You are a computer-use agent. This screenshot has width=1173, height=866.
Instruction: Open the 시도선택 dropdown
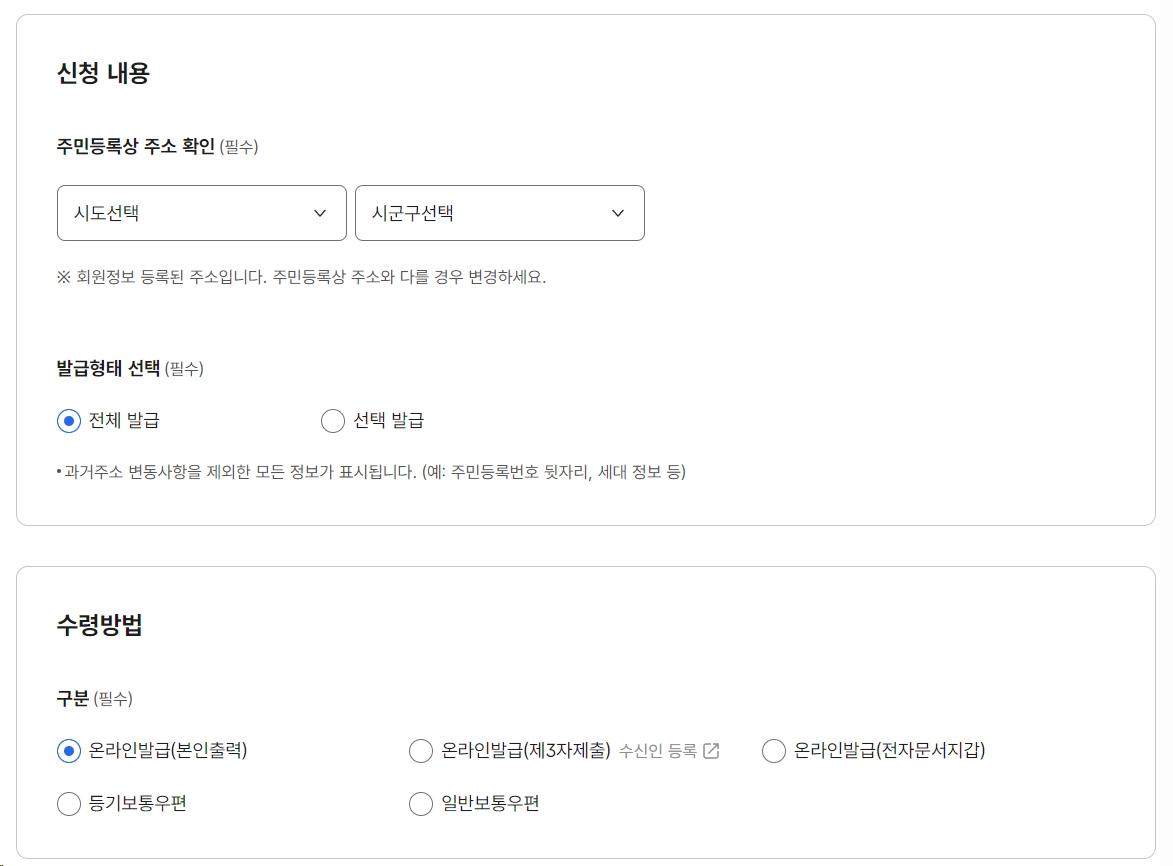pos(200,213)
